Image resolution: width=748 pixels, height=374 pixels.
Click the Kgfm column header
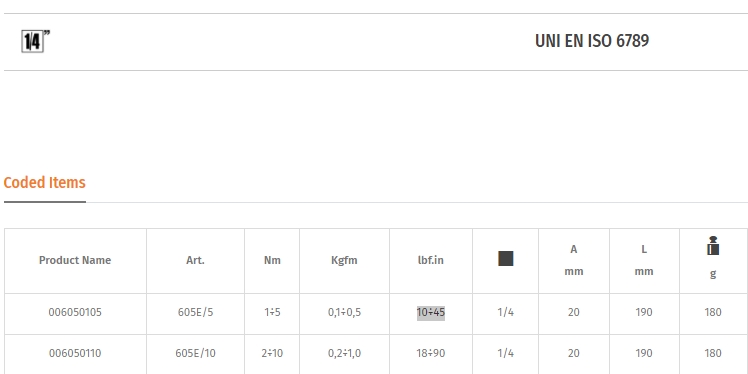344,260
